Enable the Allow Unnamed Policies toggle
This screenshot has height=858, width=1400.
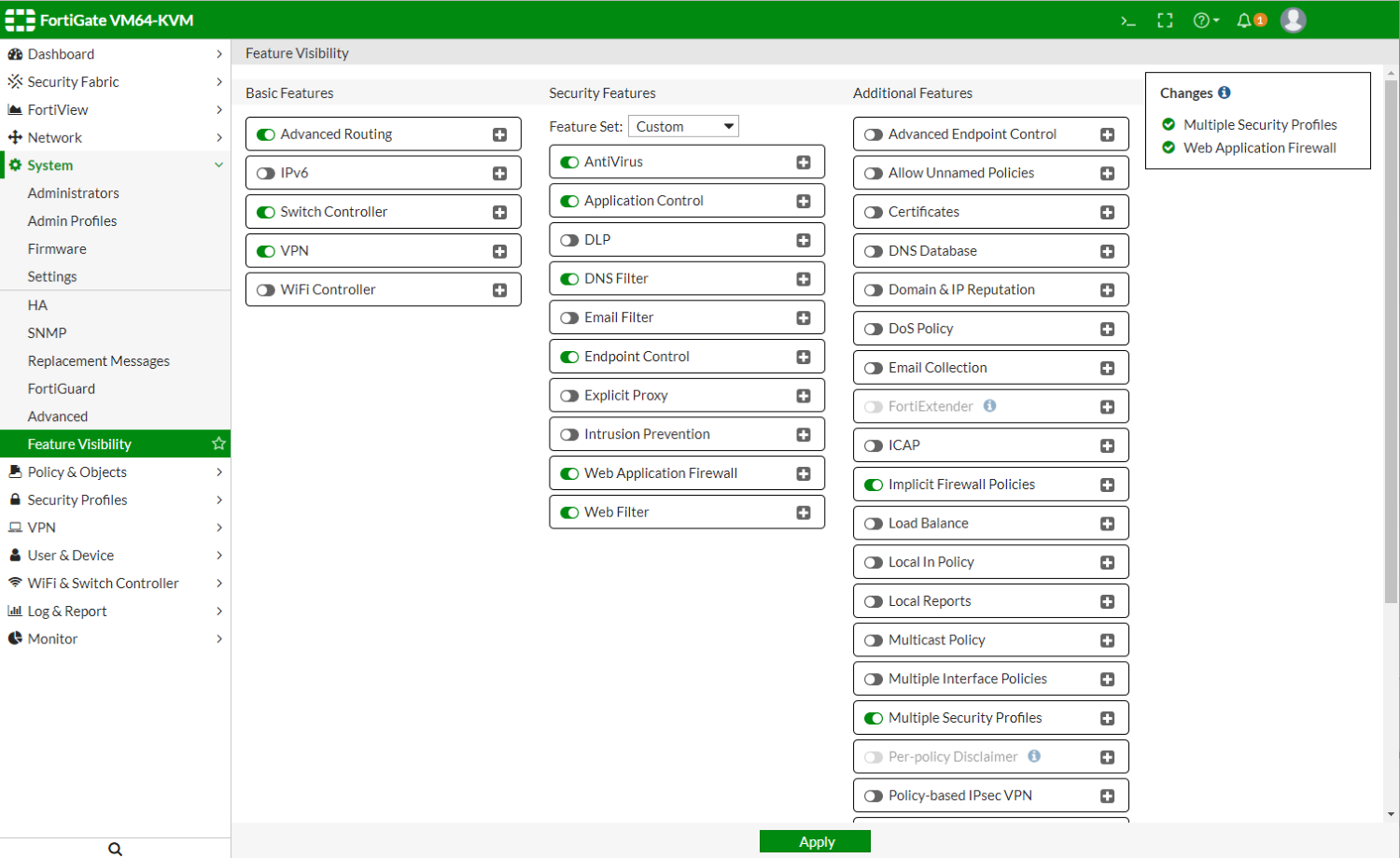[874, 174]
